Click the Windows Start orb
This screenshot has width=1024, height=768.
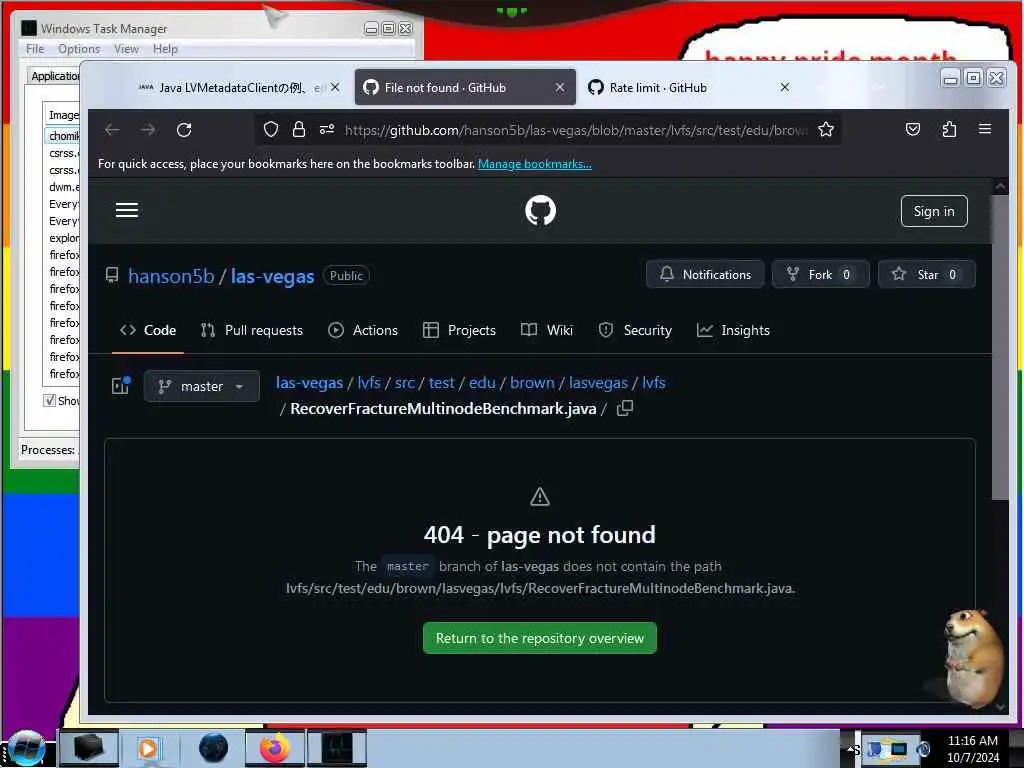click(x=27, y=748)
